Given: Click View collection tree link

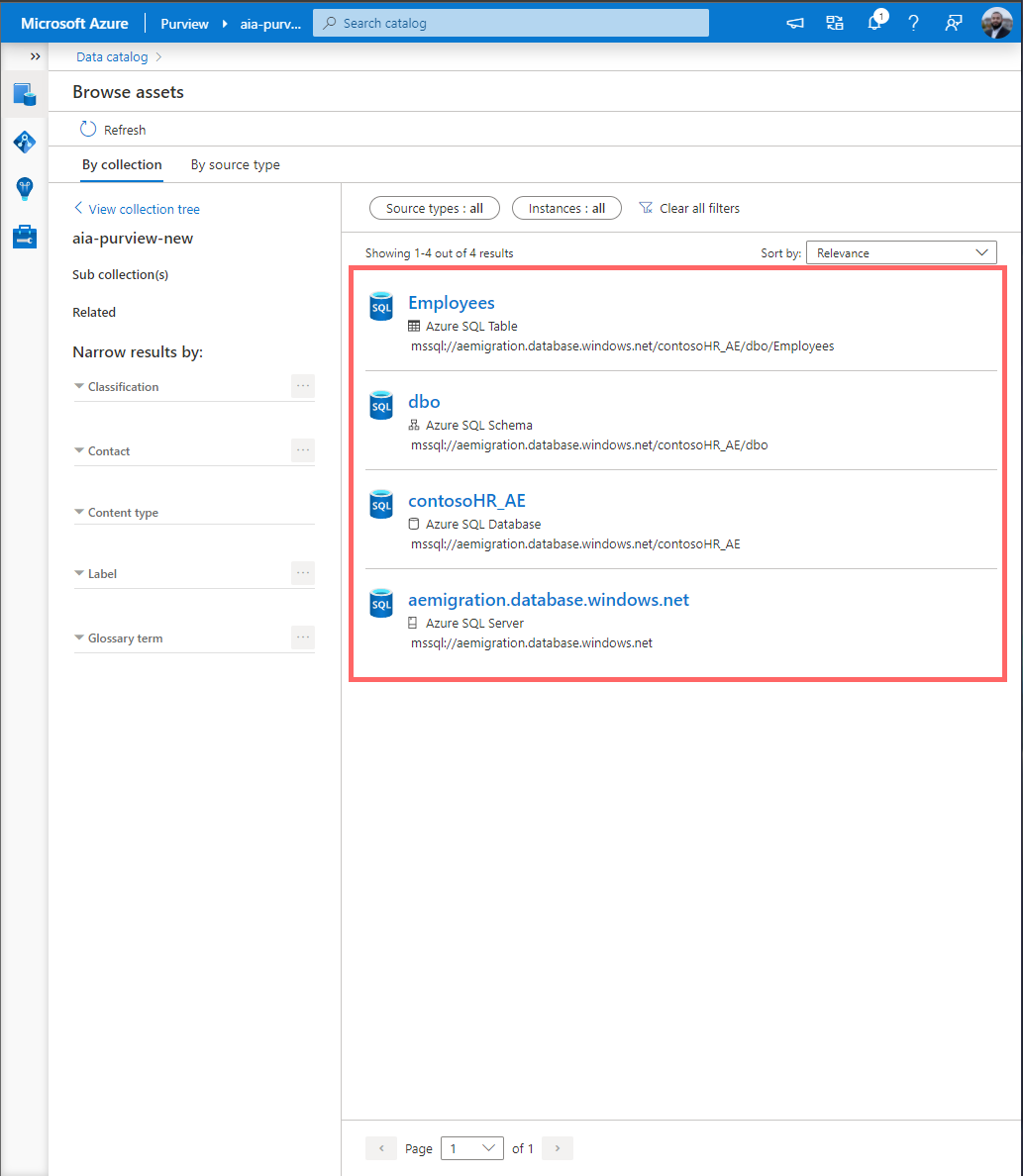Looking at the screenshot, I should [x=137, y=209].
